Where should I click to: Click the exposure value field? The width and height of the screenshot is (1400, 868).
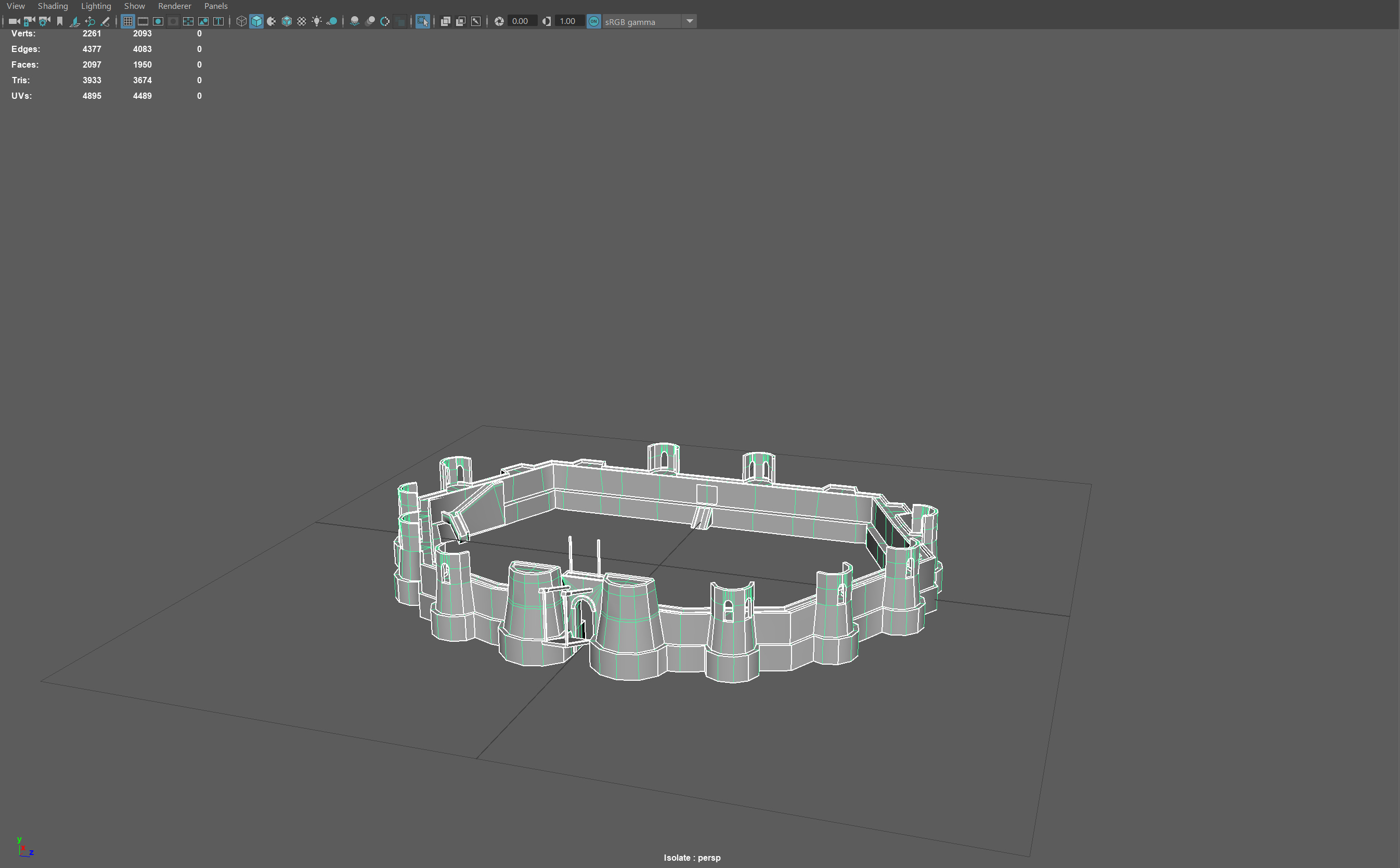pos(521,21)
